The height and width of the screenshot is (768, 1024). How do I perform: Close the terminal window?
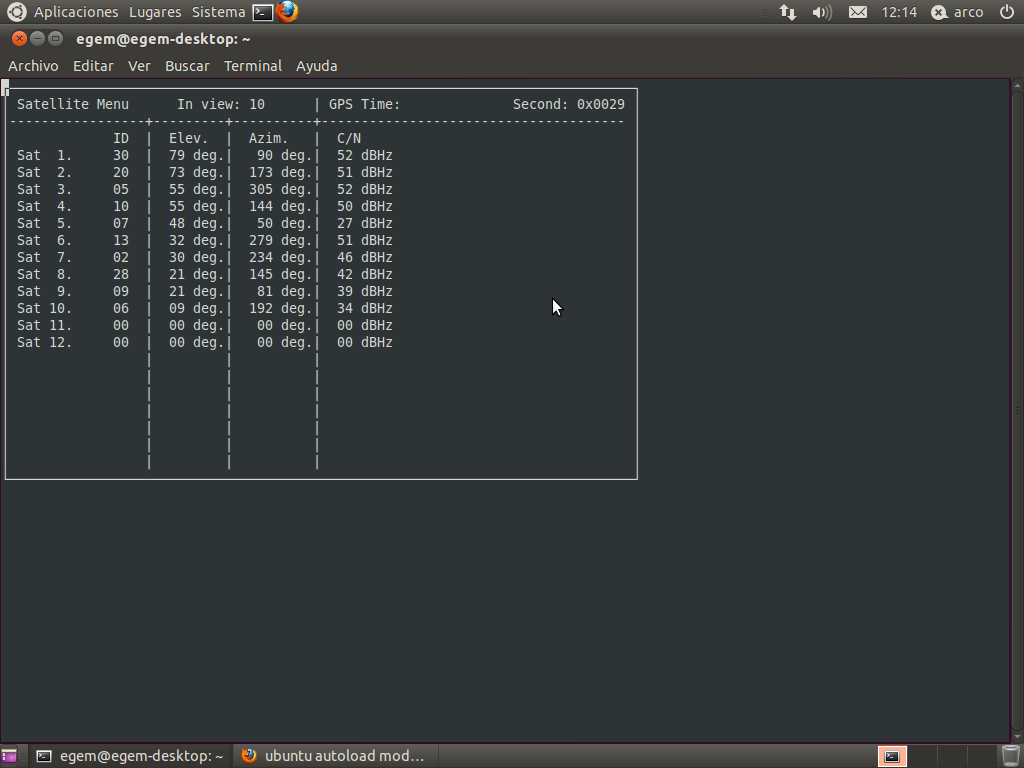pyautogui.click(x=19, y=39)
